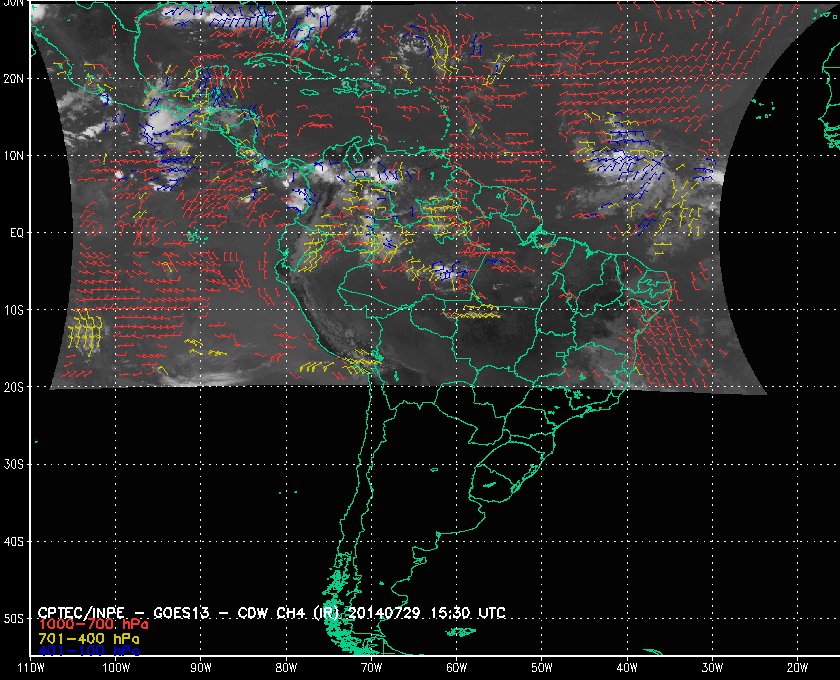The height and width of the screenshot is (680, 840).
Task: Click the 40W longitude label
Action: click(627, 668)
